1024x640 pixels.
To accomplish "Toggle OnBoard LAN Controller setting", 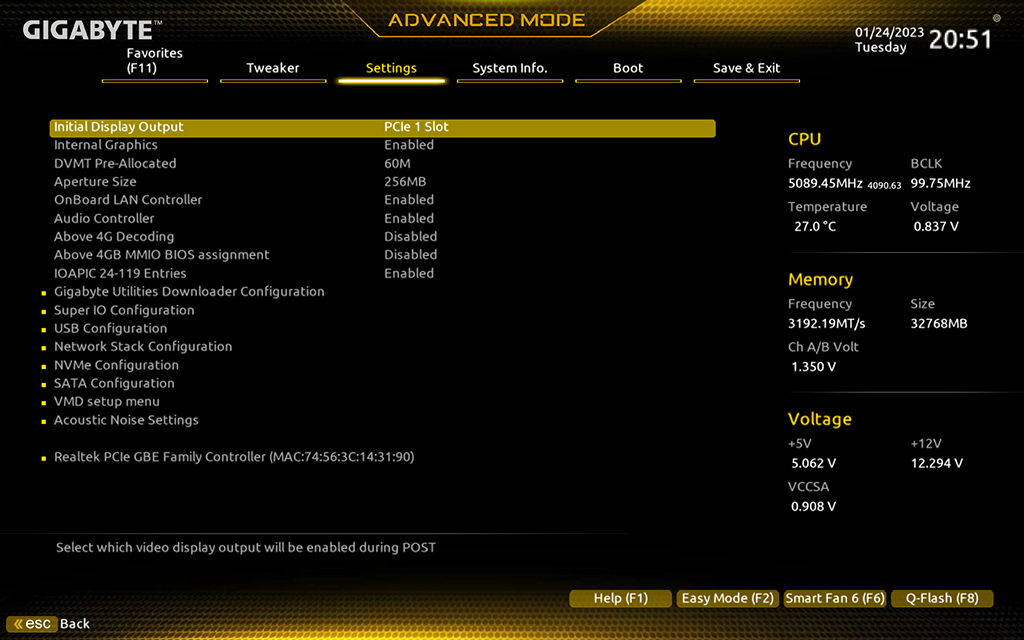I will [409, 200].
